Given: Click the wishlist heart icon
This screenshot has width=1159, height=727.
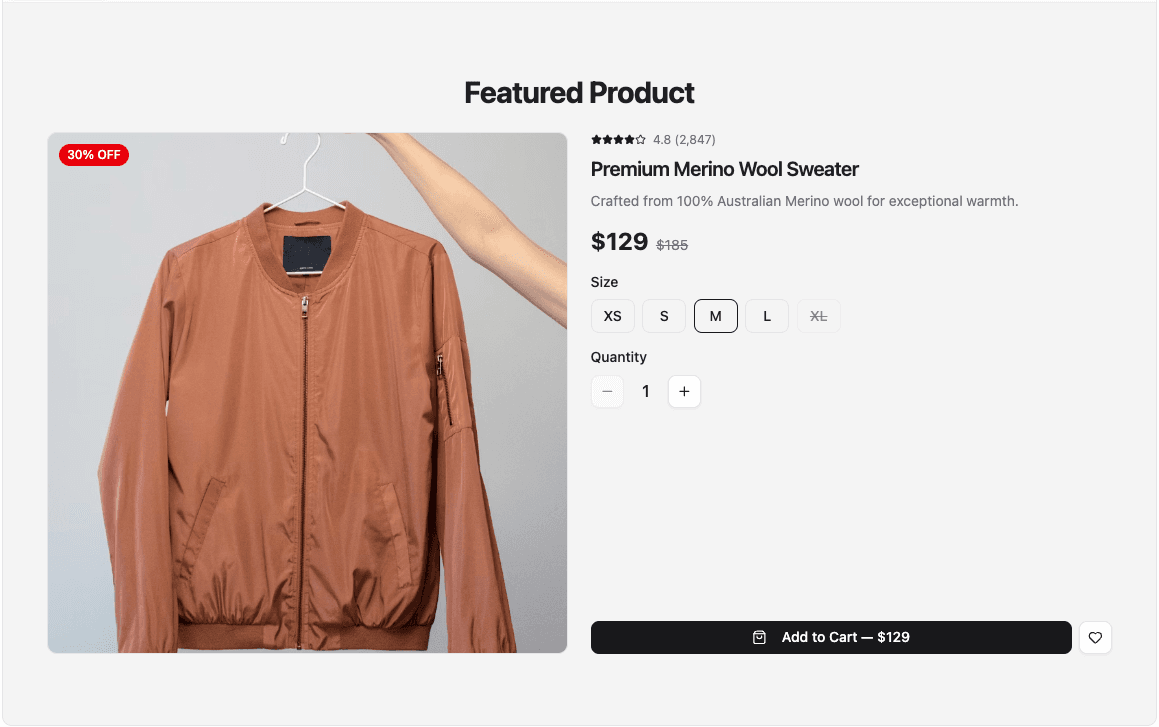Looking at the screenshot, I should (1095, 637).
